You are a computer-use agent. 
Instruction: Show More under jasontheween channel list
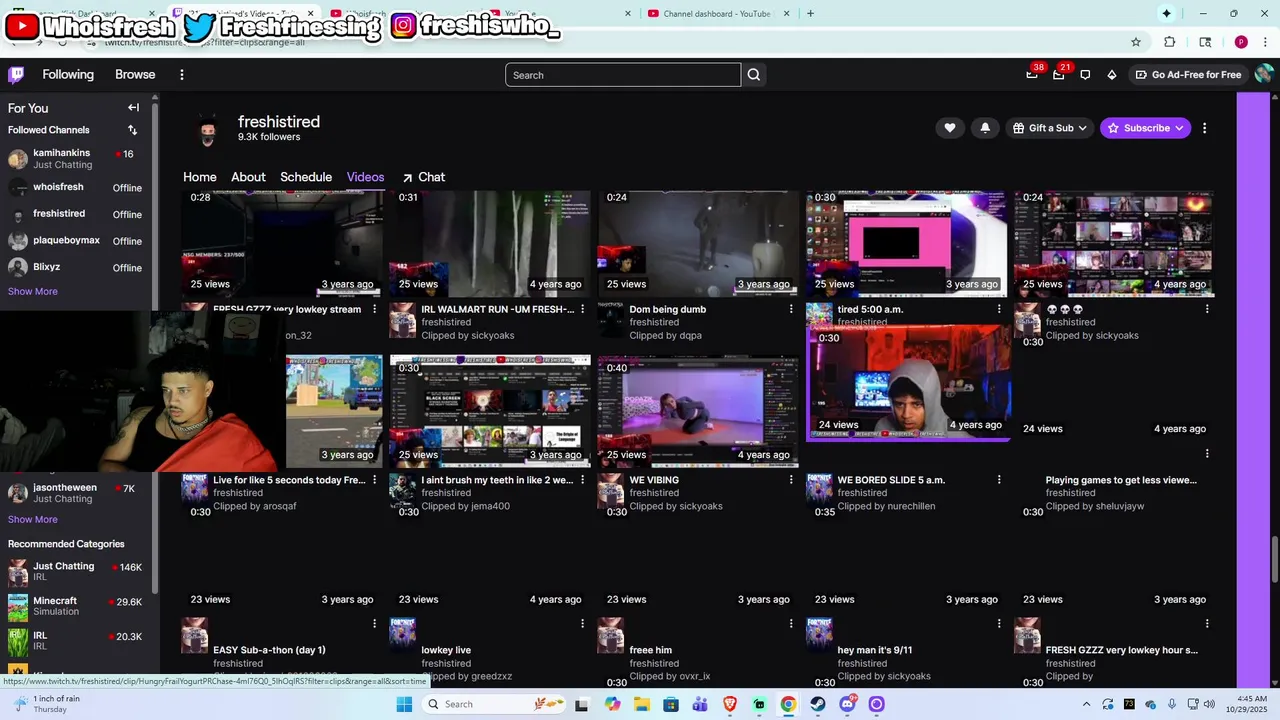click(x=33, y=519)
